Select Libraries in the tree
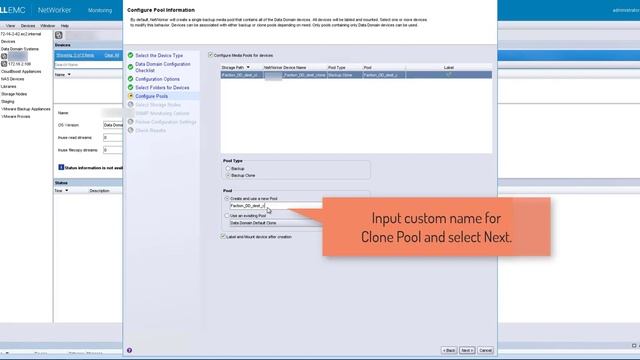640x360 pixels. coord(9,87)
